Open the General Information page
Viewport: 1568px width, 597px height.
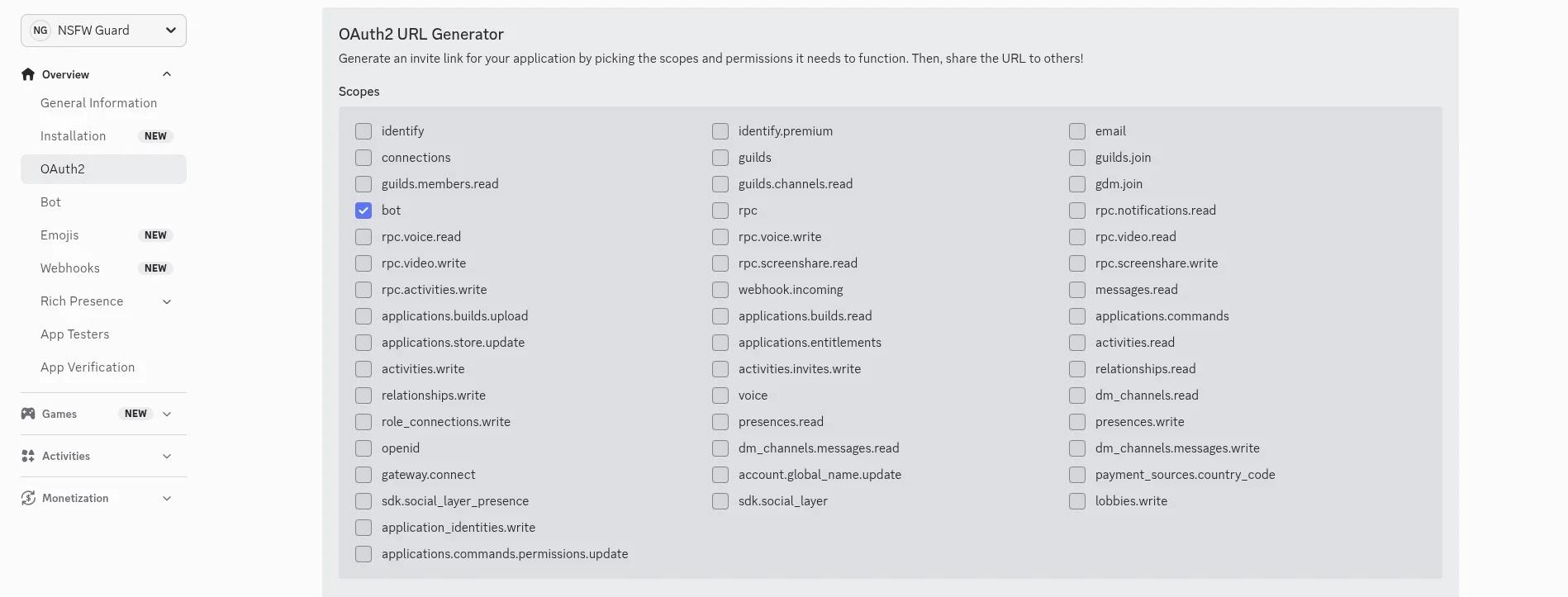[98, 102]
